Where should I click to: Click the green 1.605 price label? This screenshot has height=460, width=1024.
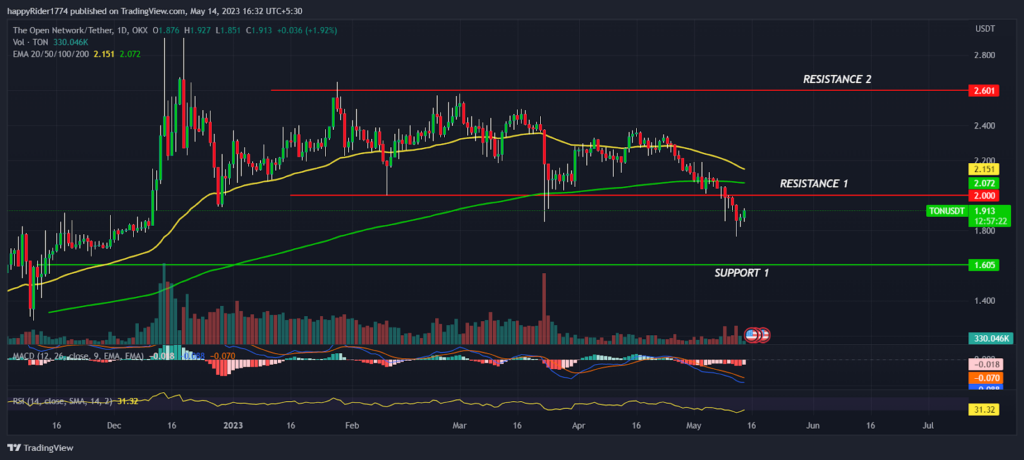985,265
